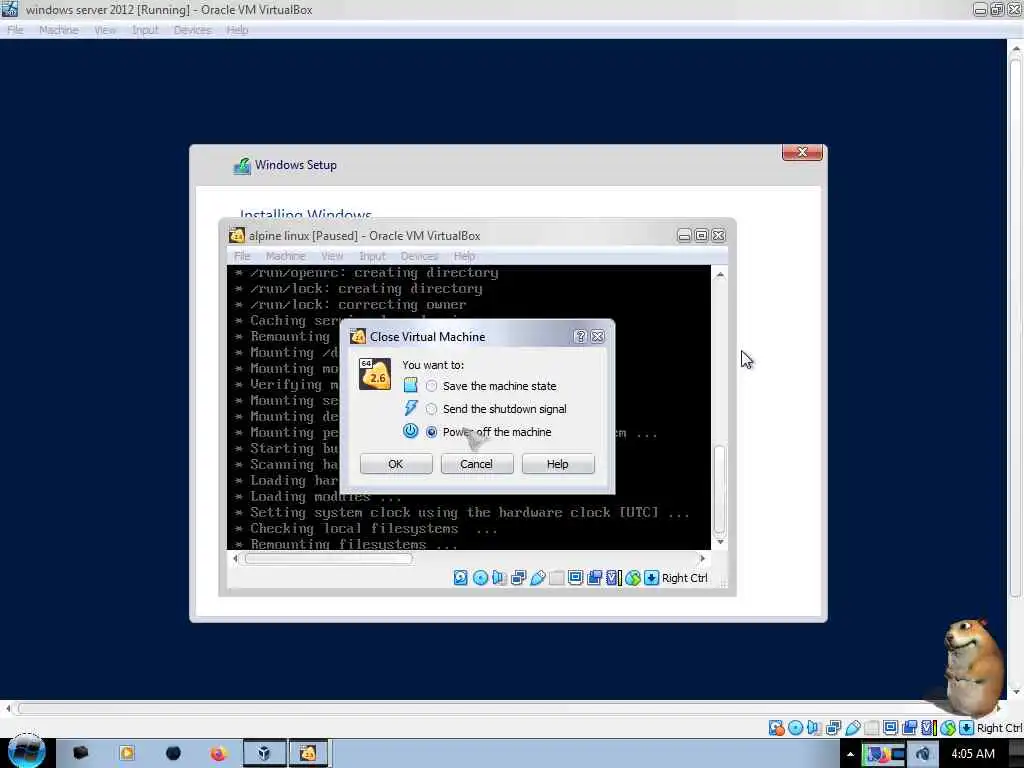Open Input menu of windows server 2012 window
This screenshot has height=768, width=1024.
point(145,30)
